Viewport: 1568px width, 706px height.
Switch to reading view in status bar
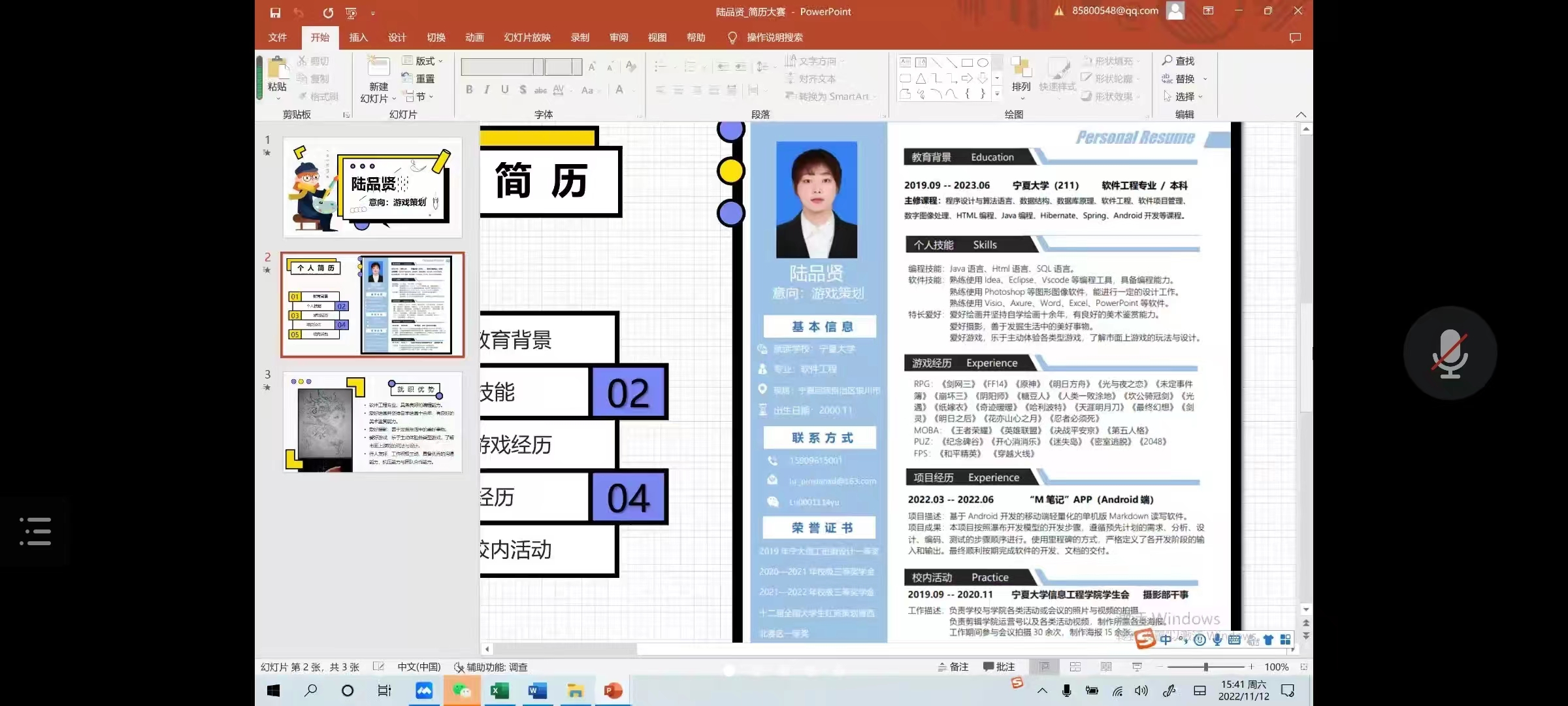1106,667
